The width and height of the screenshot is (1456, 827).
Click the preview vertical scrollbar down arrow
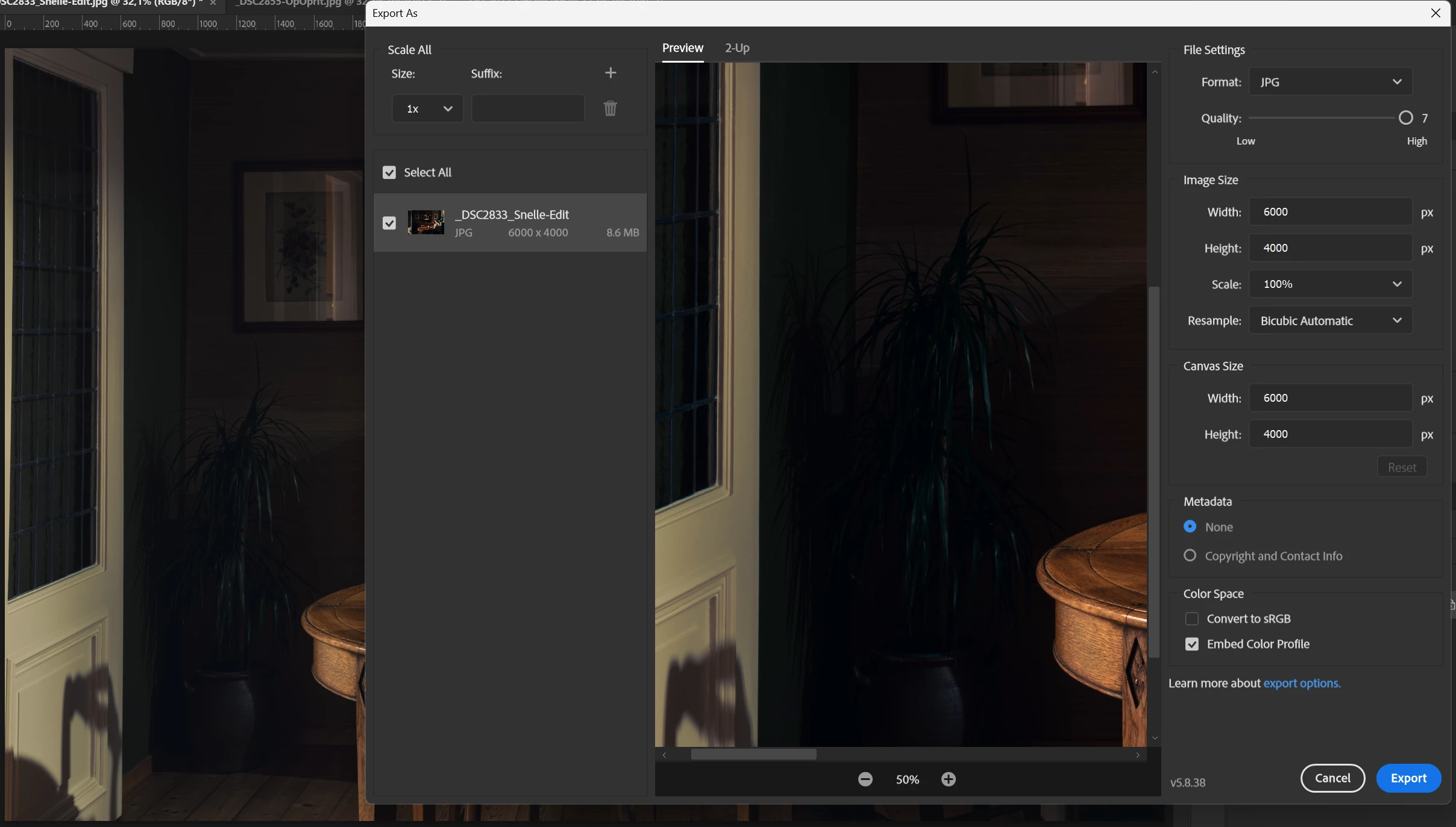(x=1155, y=738)
